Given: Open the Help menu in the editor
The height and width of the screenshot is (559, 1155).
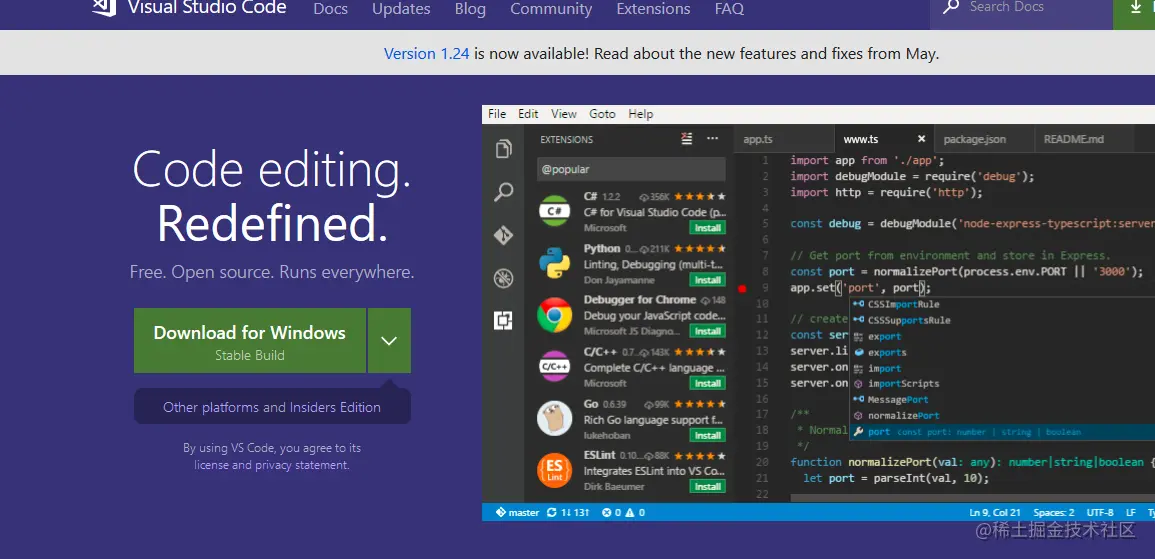Looking at the screenshot, I should [641, 114].
